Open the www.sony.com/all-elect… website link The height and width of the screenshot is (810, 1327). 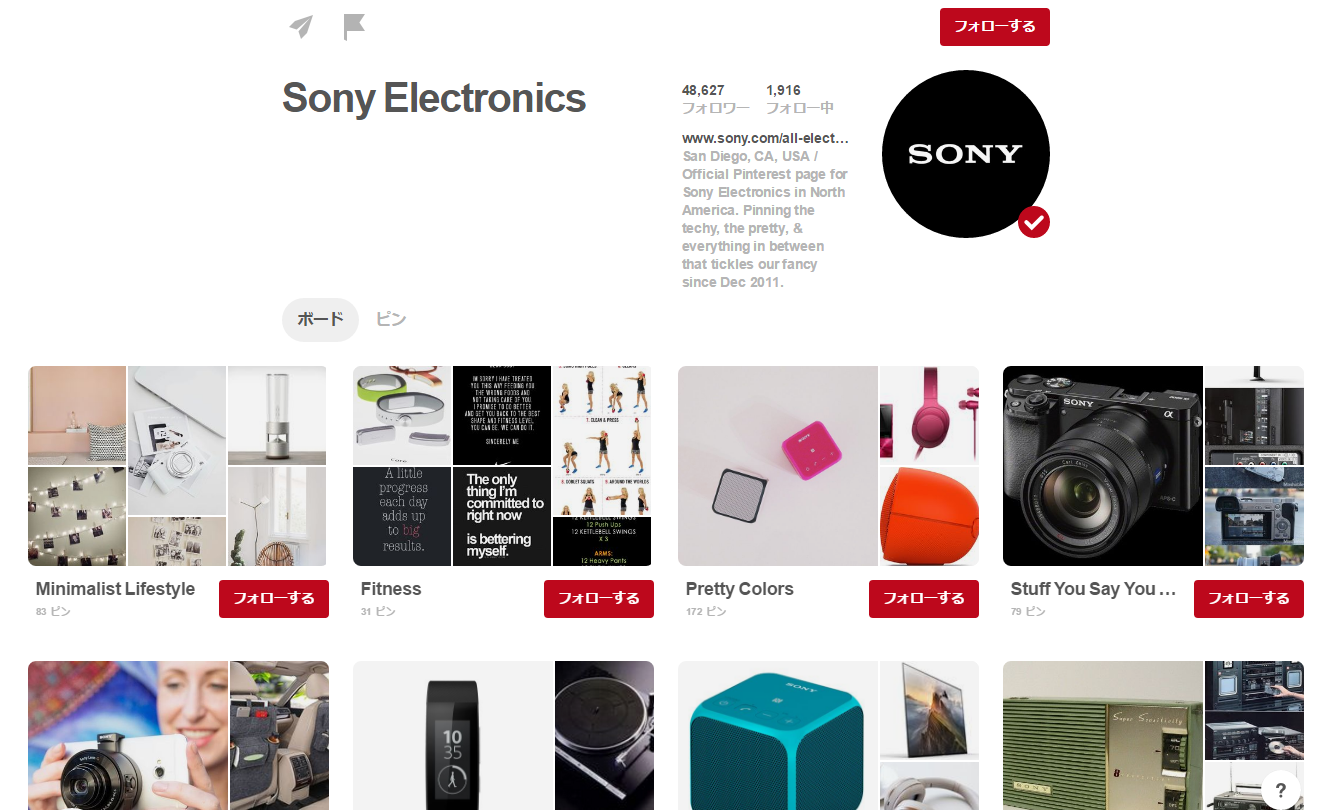(x=765, y=138)
